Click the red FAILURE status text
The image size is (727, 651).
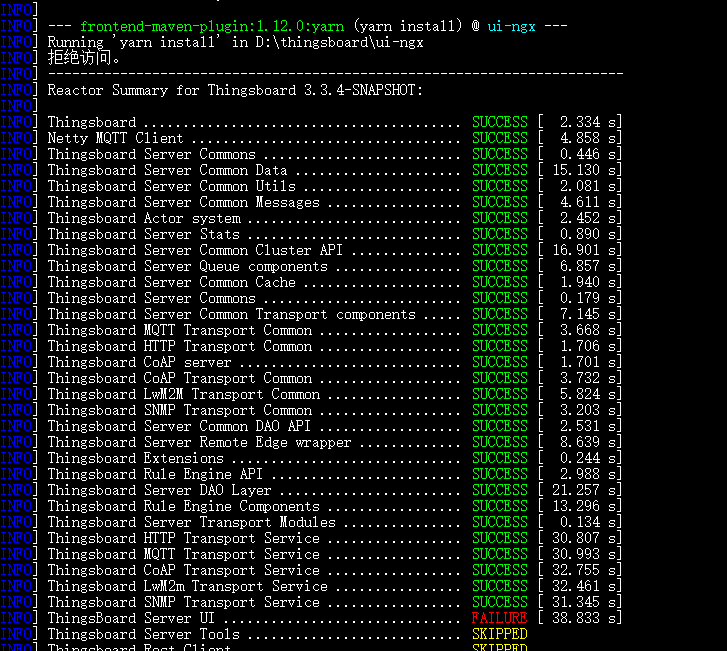[x=499, y=618]
